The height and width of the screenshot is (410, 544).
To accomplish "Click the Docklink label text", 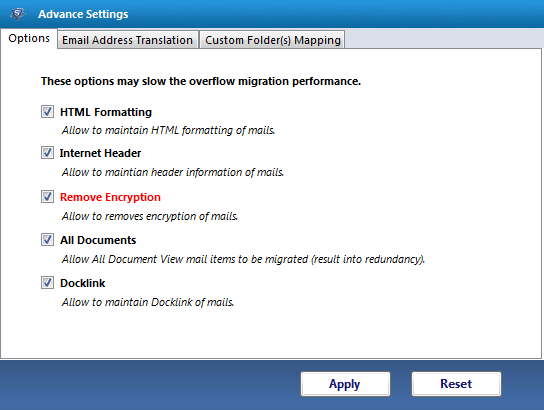I will tap(83, 283).
